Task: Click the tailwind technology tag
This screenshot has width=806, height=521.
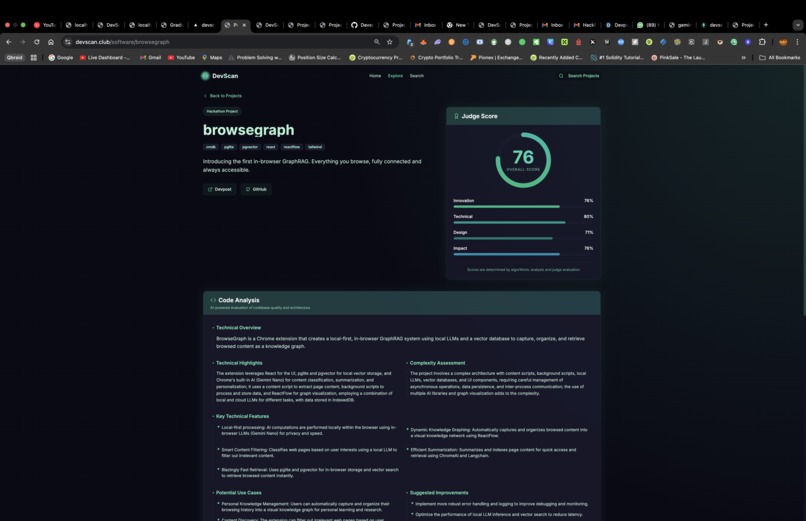Action: [x=315, y=147]
